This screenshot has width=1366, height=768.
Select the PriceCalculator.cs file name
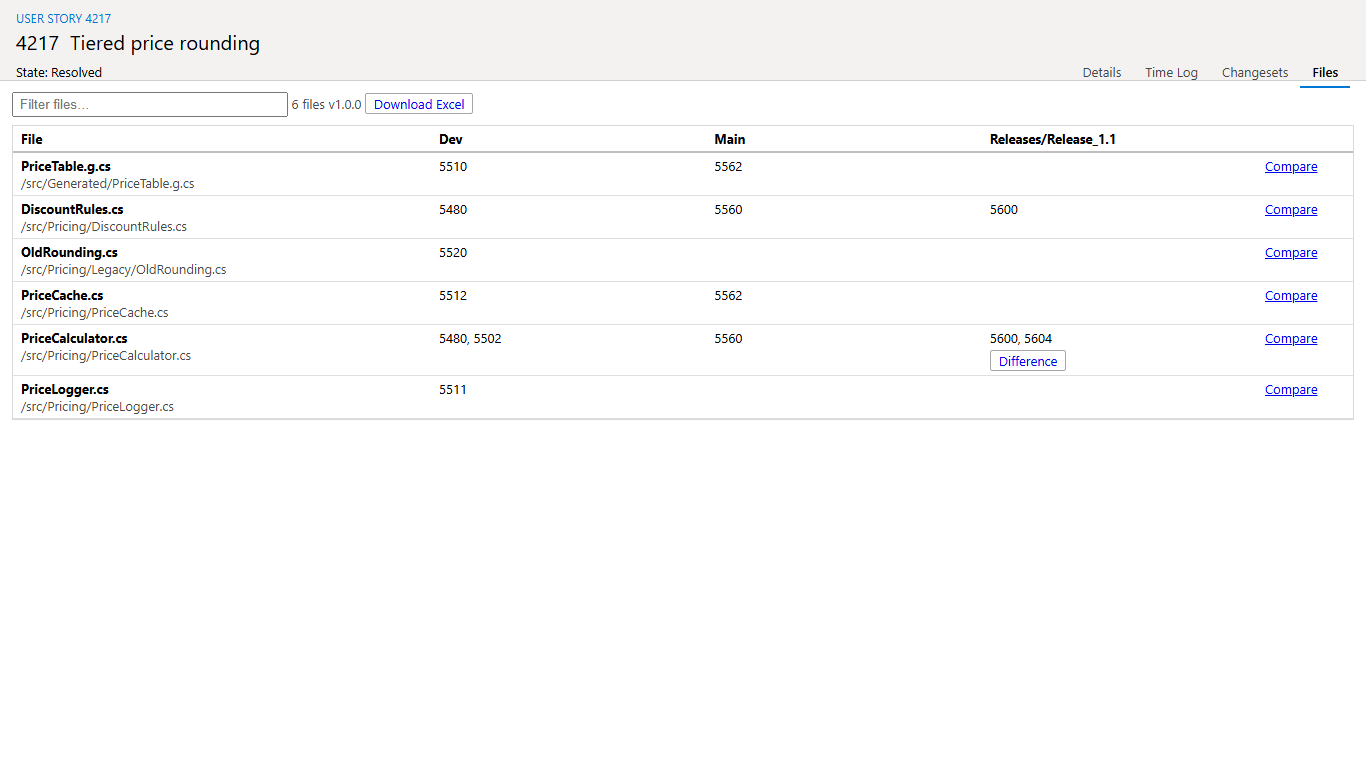point(74,339)
